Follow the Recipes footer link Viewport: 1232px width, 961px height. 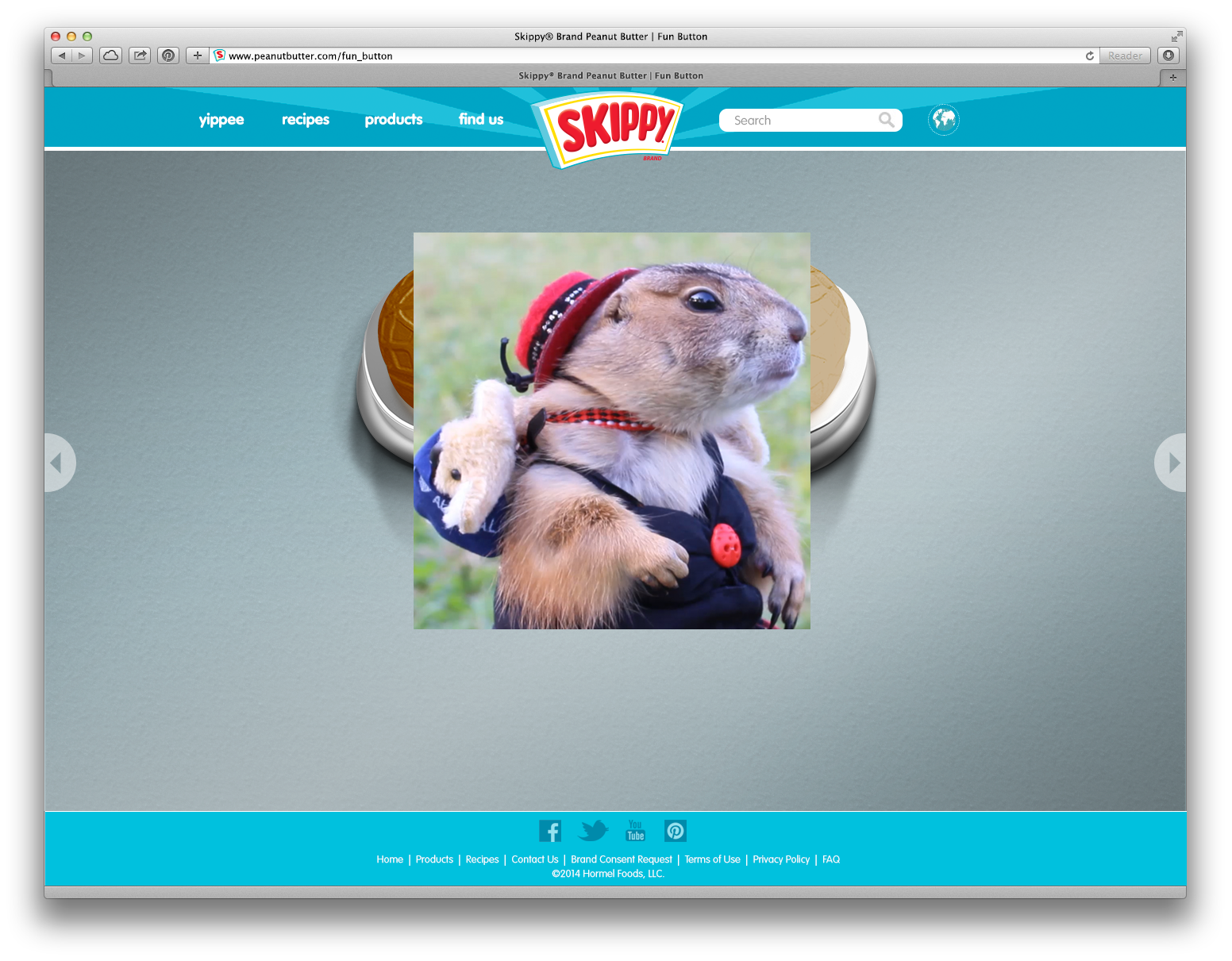pos(482,859)
